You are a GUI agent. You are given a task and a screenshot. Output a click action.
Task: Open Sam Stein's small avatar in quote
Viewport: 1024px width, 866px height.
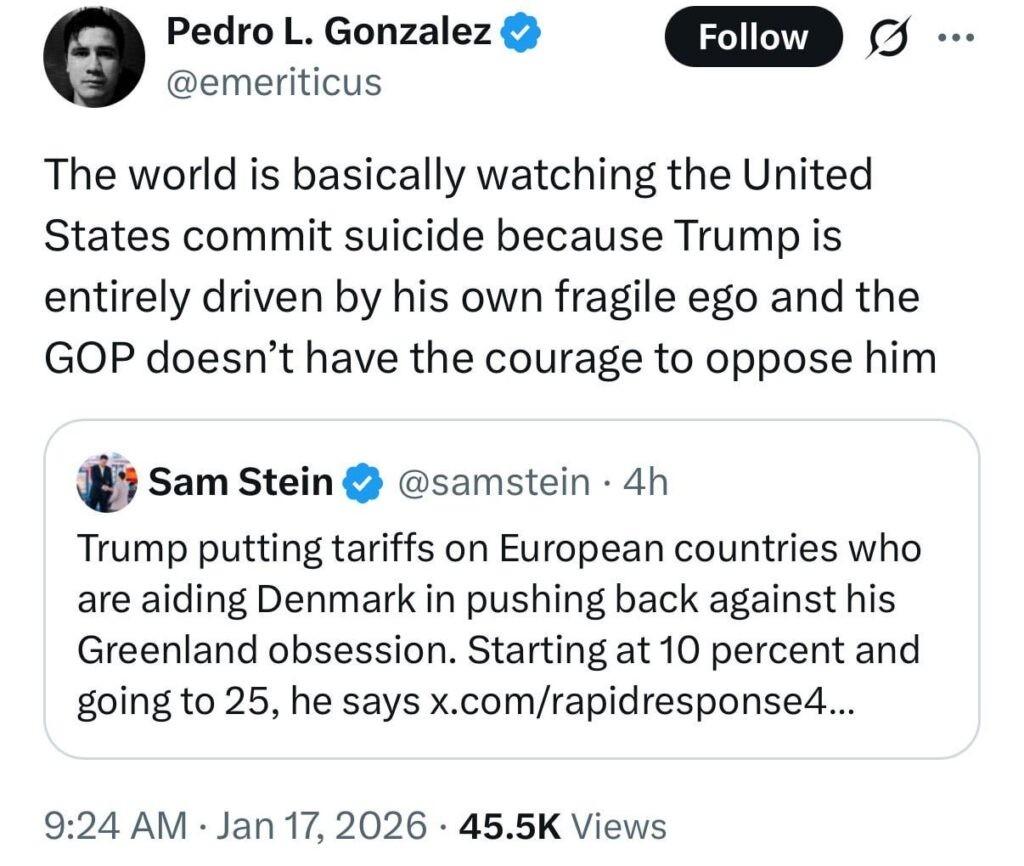tap(107, 482)
